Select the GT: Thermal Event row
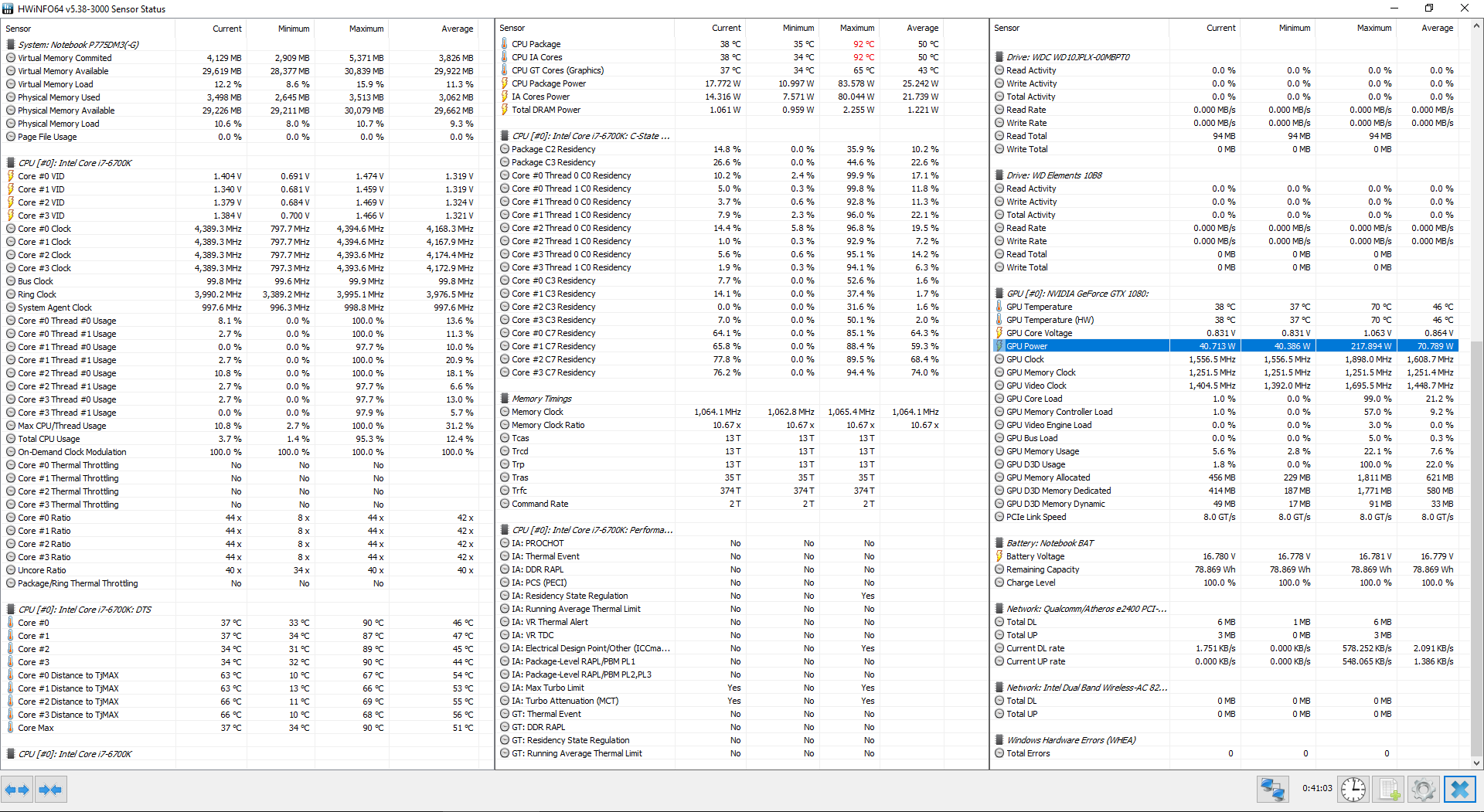Image resolution: width=1484 pixels, height=812 pixels. click(720, 714)
